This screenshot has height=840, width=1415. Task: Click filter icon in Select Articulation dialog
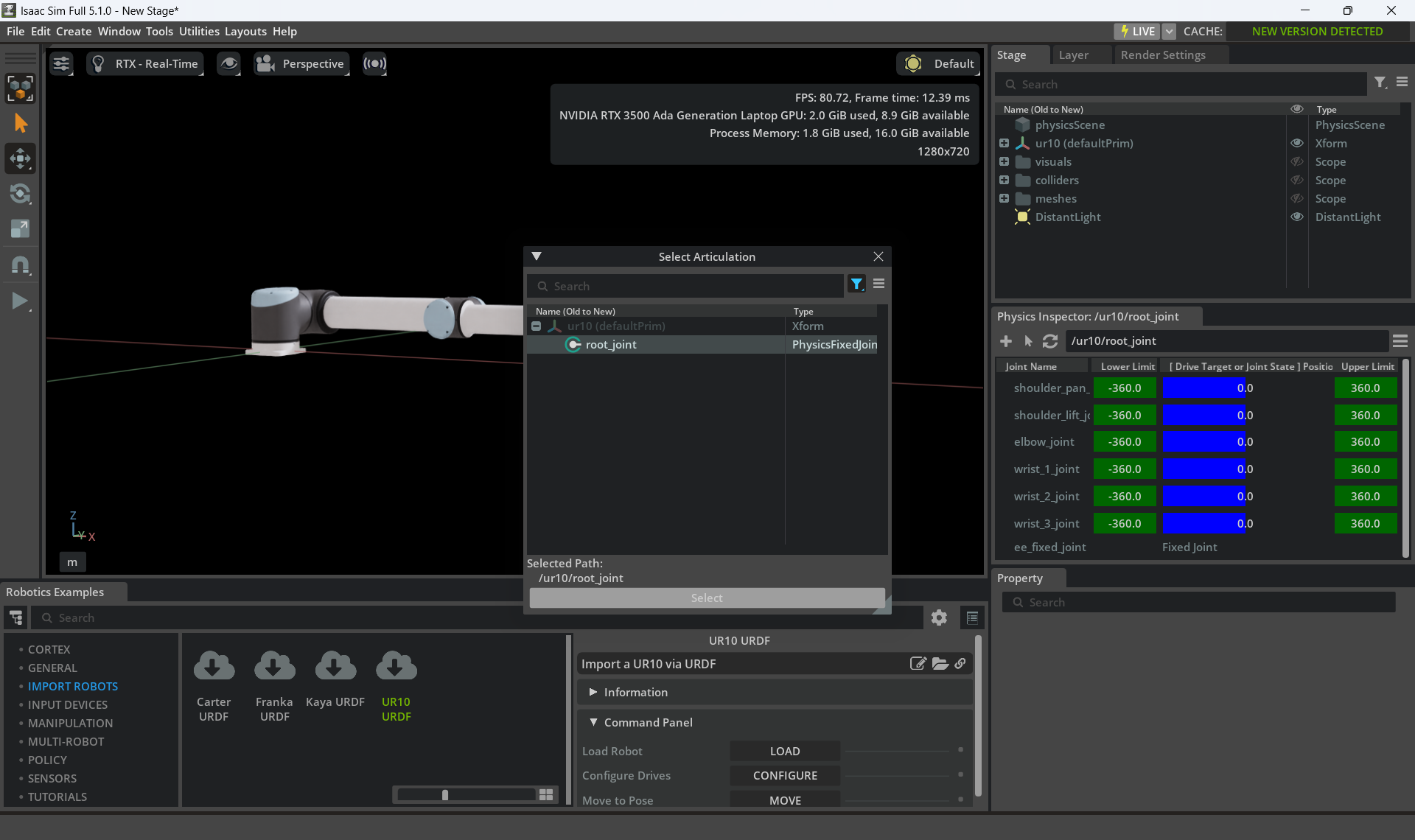(x=856, y=284)
